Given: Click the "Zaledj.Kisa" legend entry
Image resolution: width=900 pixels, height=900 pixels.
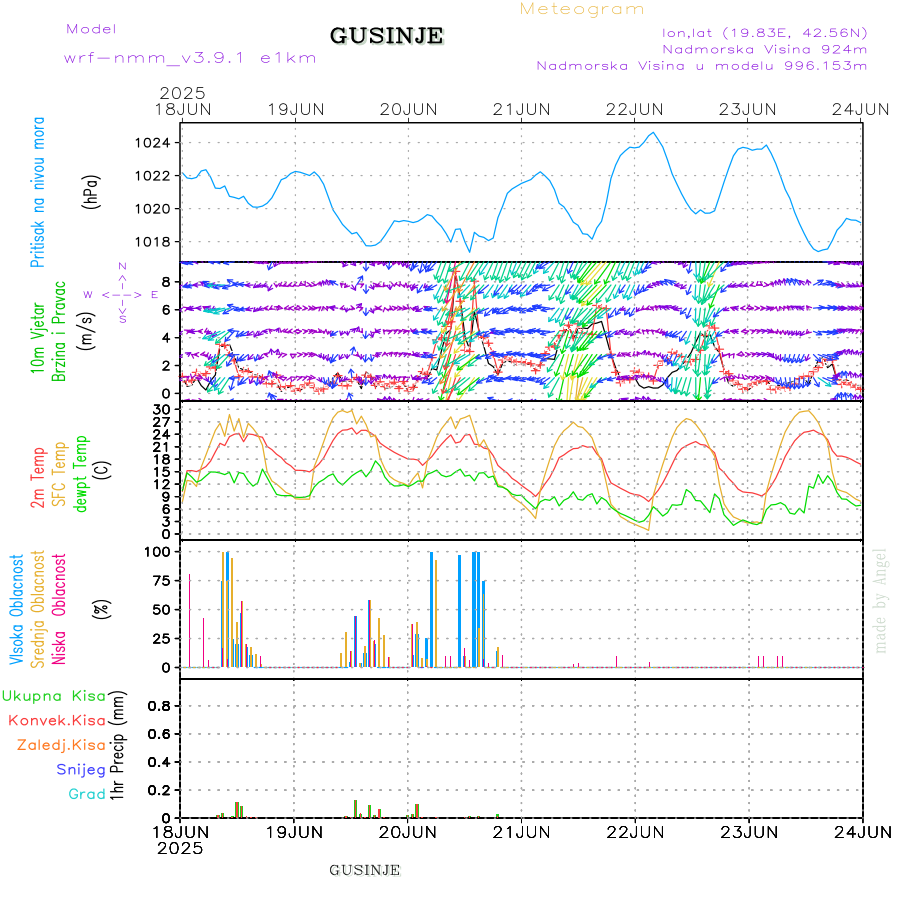Looking at the screenshot, I should (x=61, y=745).
